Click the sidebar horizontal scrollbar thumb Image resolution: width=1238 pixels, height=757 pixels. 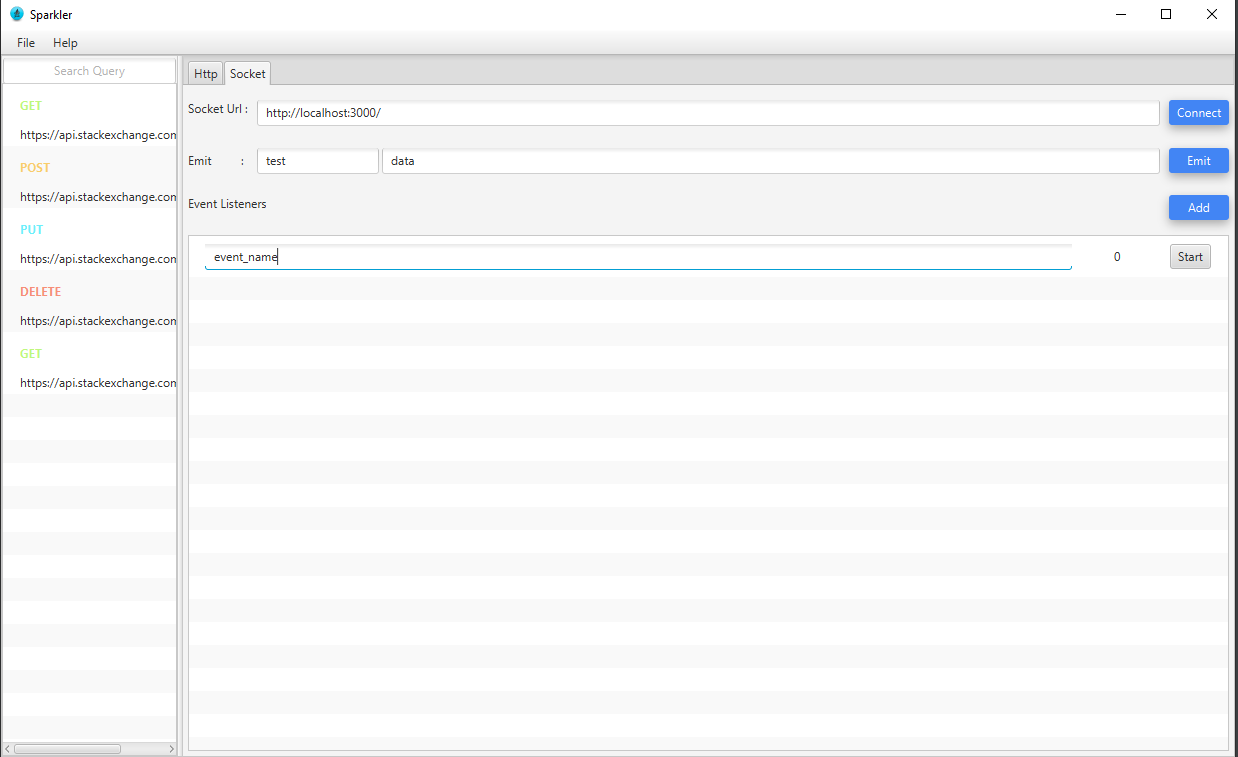pyautogui.click(x=67, y=749)
